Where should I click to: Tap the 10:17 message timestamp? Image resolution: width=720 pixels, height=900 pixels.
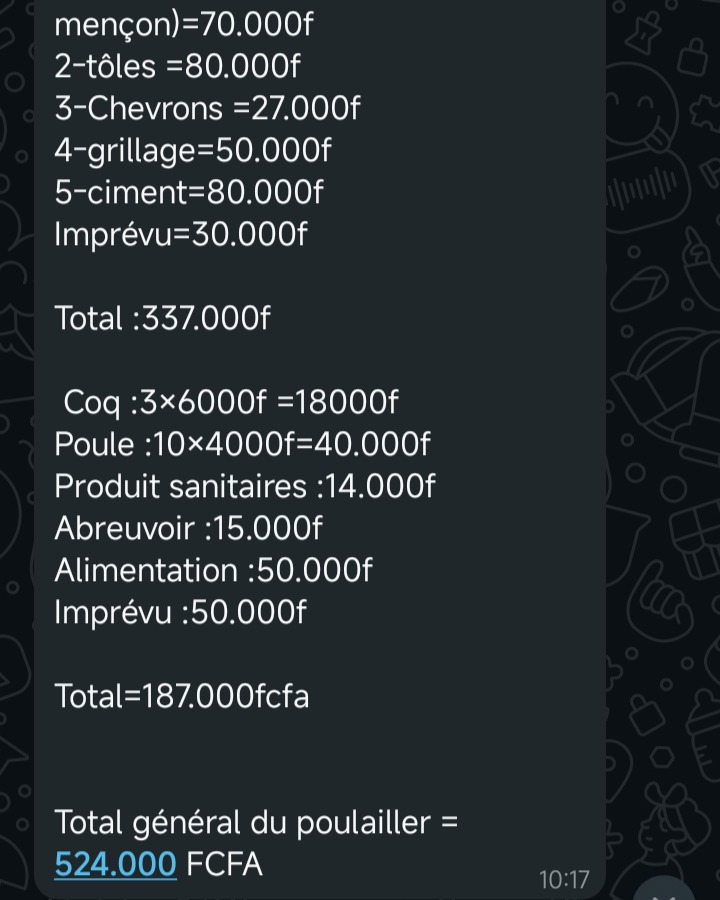564,879
